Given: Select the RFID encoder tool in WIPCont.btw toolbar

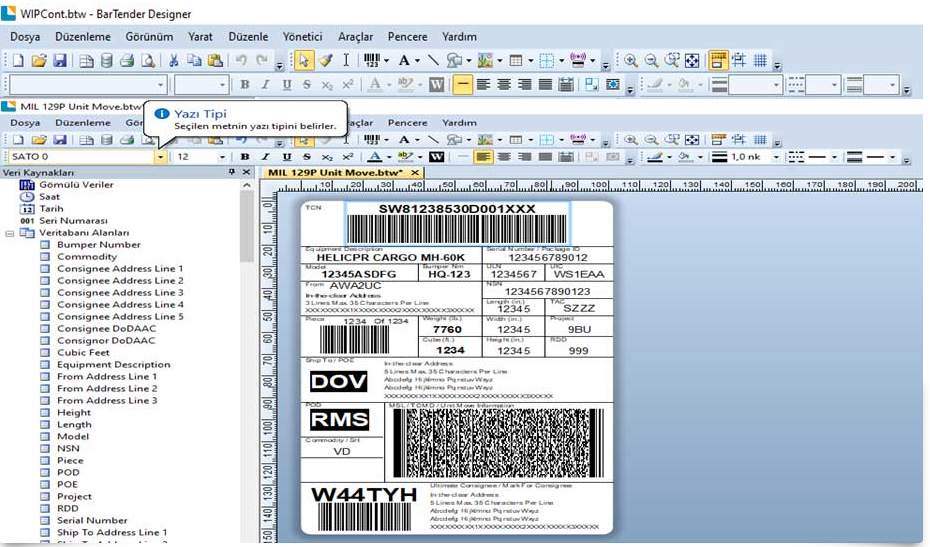Looking at the screenshot, I should 578,61.
